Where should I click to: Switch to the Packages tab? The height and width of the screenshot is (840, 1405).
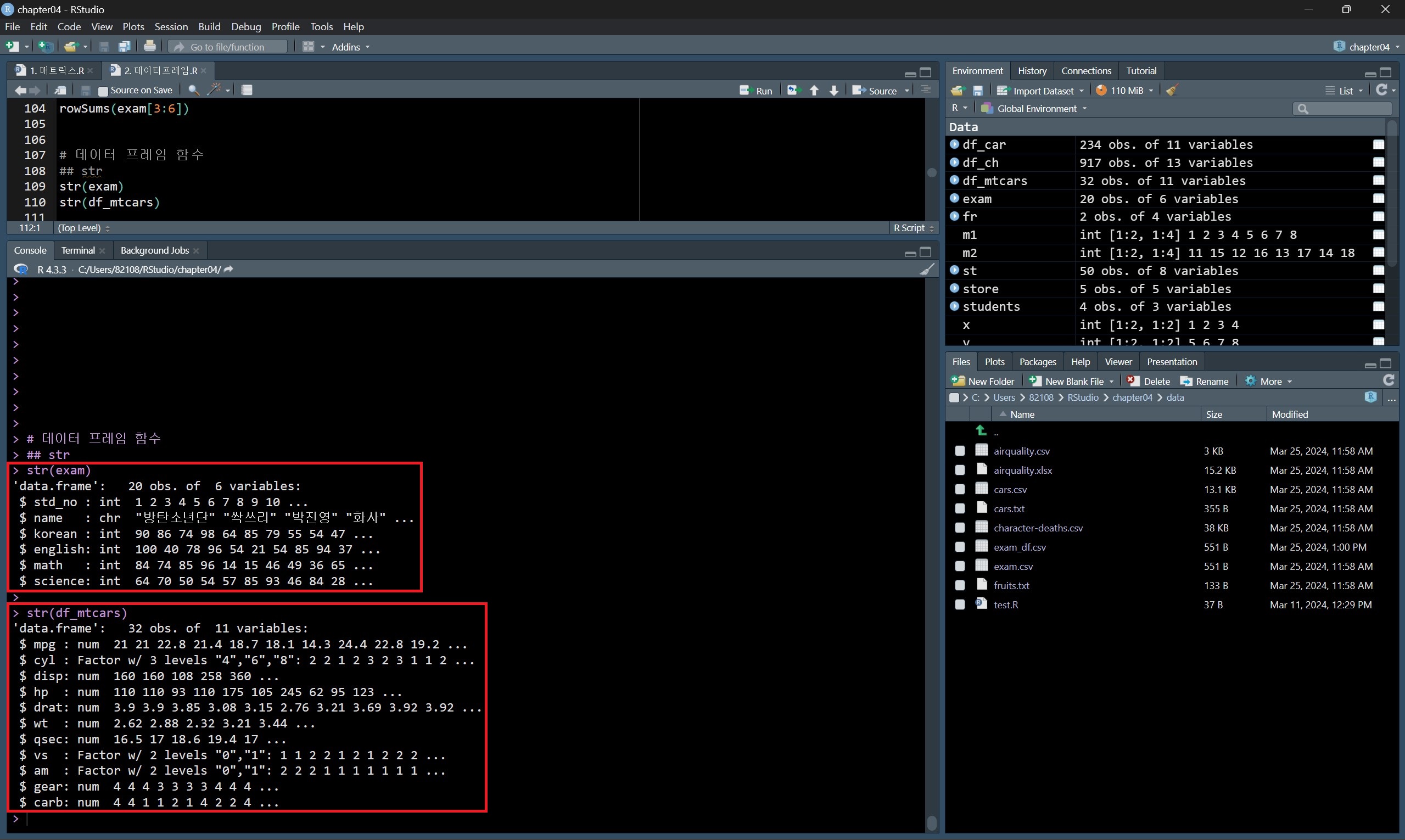point(1037,362)
